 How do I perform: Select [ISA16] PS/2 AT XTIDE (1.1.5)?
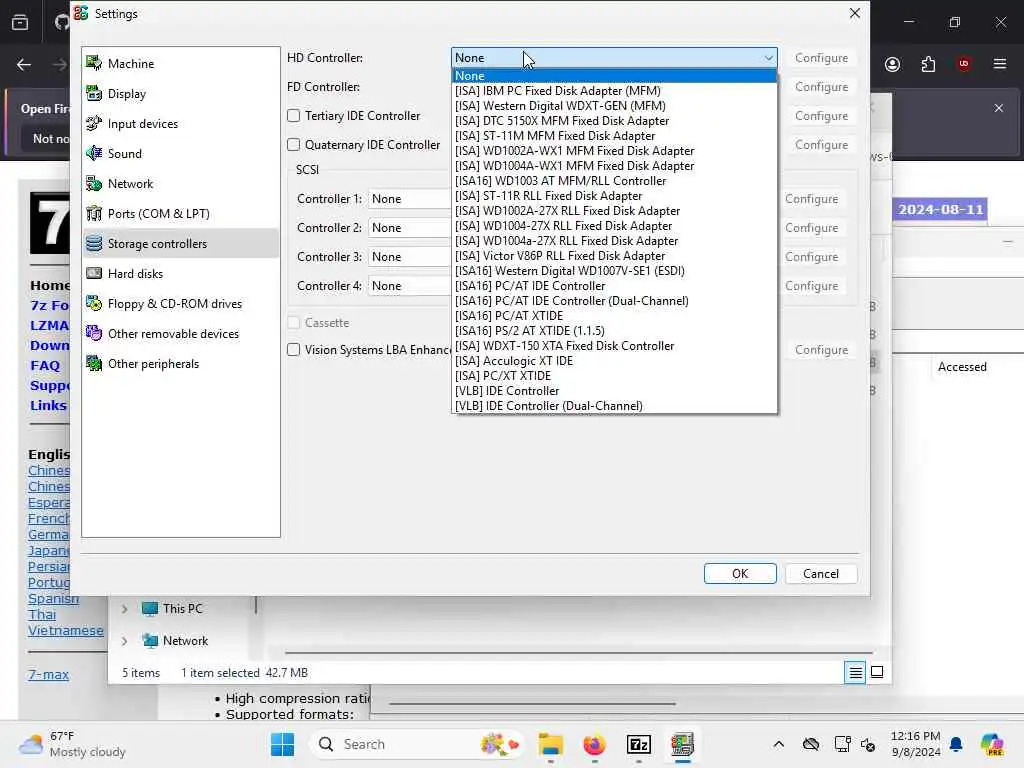point(615,331)
